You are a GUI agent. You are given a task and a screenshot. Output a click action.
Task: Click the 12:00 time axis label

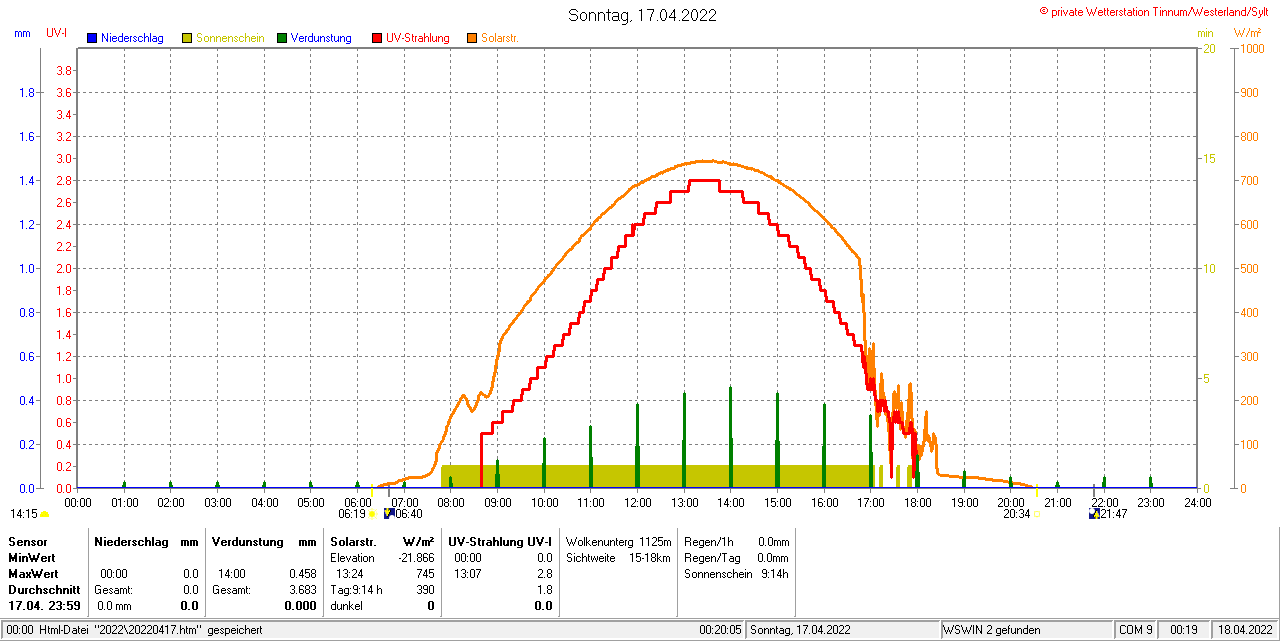point(638,502)
